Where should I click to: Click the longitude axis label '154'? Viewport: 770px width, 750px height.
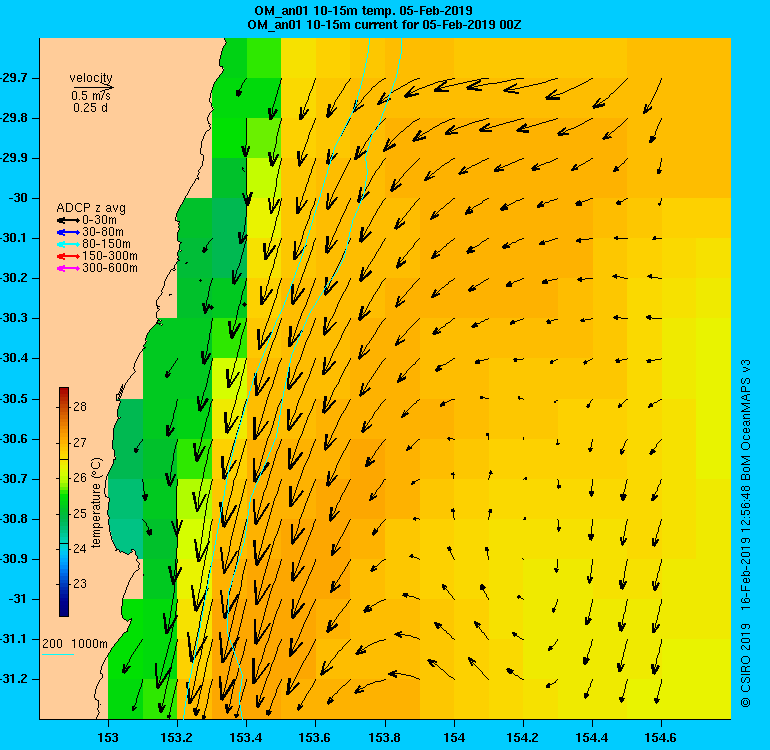454,738
